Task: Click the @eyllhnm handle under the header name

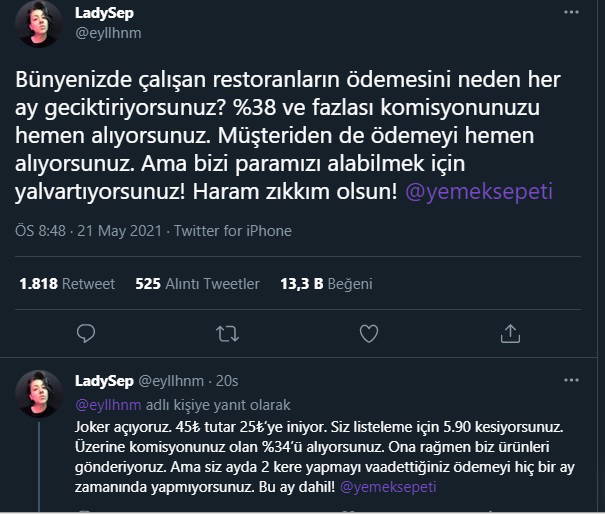Action: (110, 32)
